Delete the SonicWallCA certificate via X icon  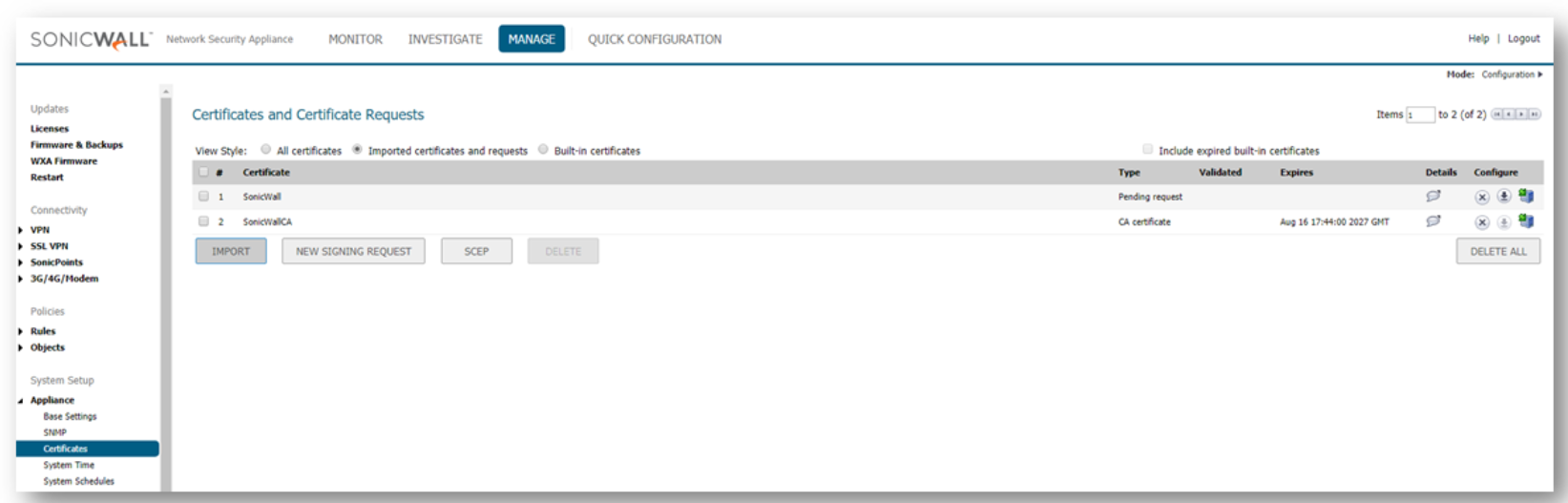1482,222
